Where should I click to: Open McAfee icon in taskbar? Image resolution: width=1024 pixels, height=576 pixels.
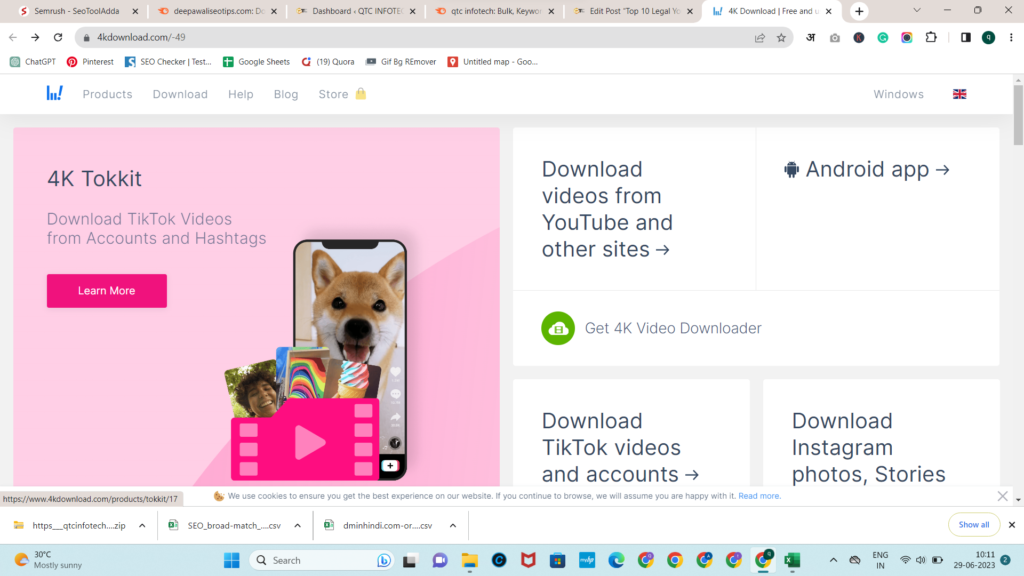click(x=528, y=560)
